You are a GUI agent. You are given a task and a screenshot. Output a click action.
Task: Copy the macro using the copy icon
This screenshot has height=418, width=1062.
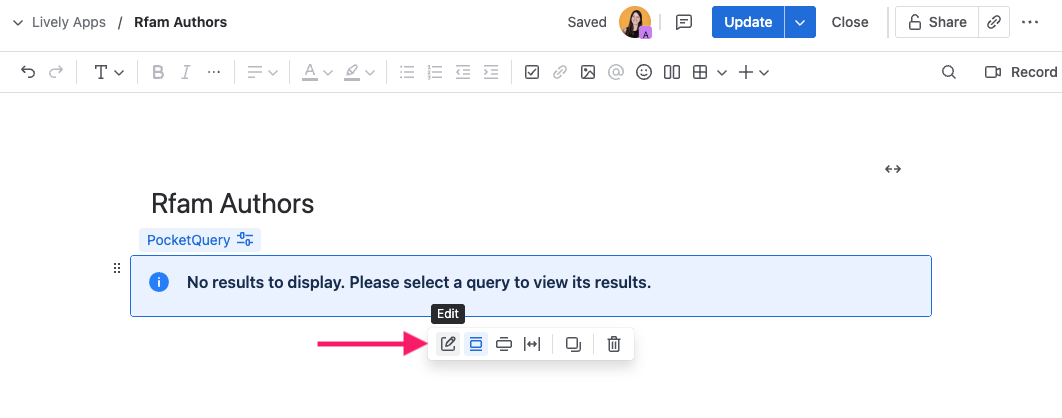click(574, 345)
